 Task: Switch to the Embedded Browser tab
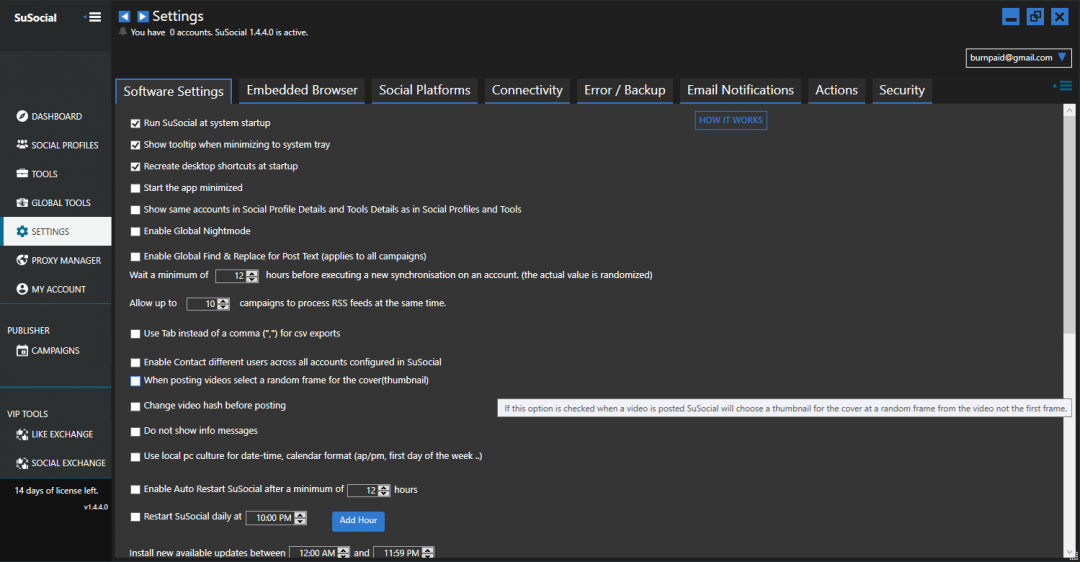[302, 91]
